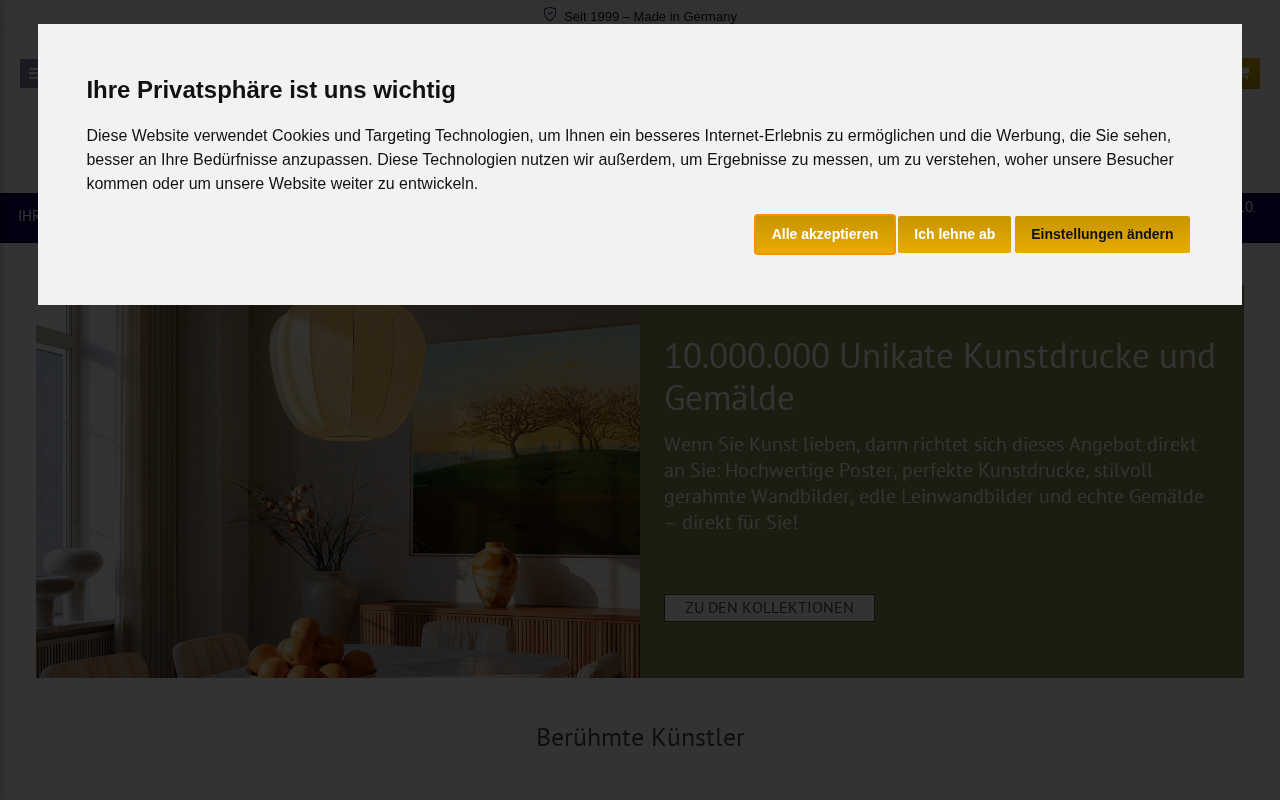Click the Ihre Privatsphäre ist uns wichtig title
Viewport: 1280px width, 800px height.
pos(271,90)
